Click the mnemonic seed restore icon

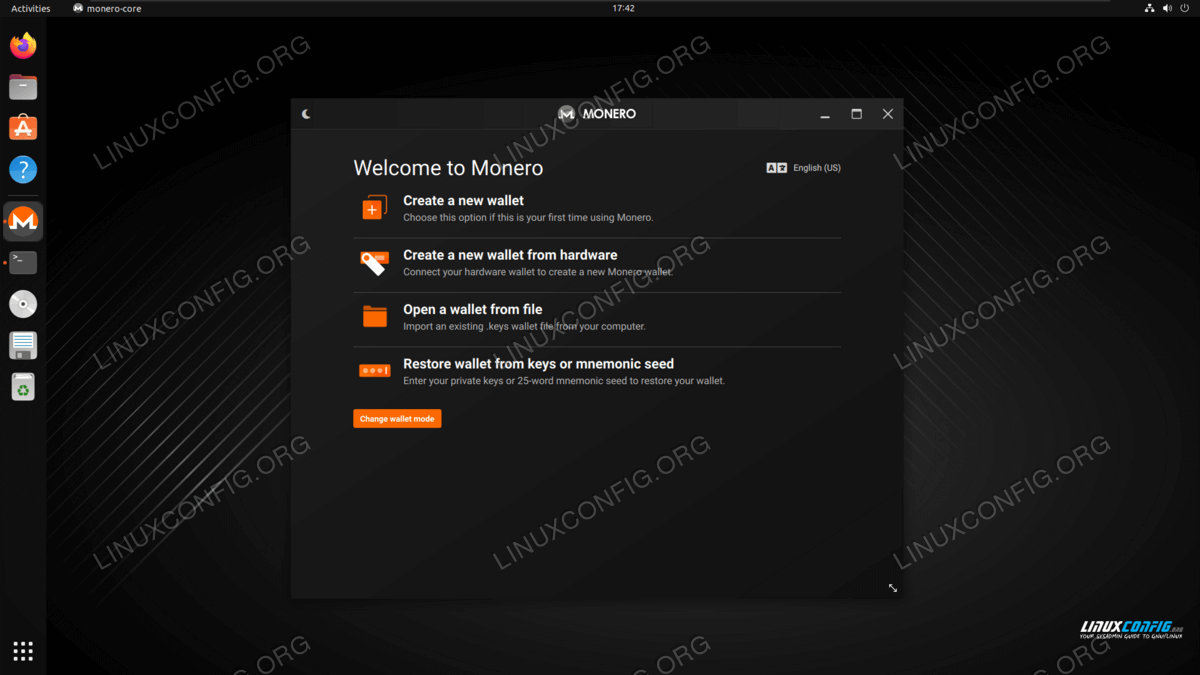pyautogui.click(x=374, y=371)
